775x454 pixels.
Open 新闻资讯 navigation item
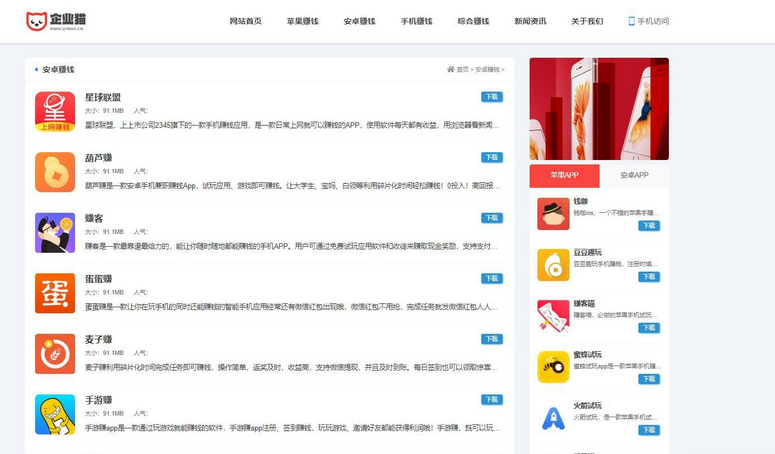click(530, 21)
